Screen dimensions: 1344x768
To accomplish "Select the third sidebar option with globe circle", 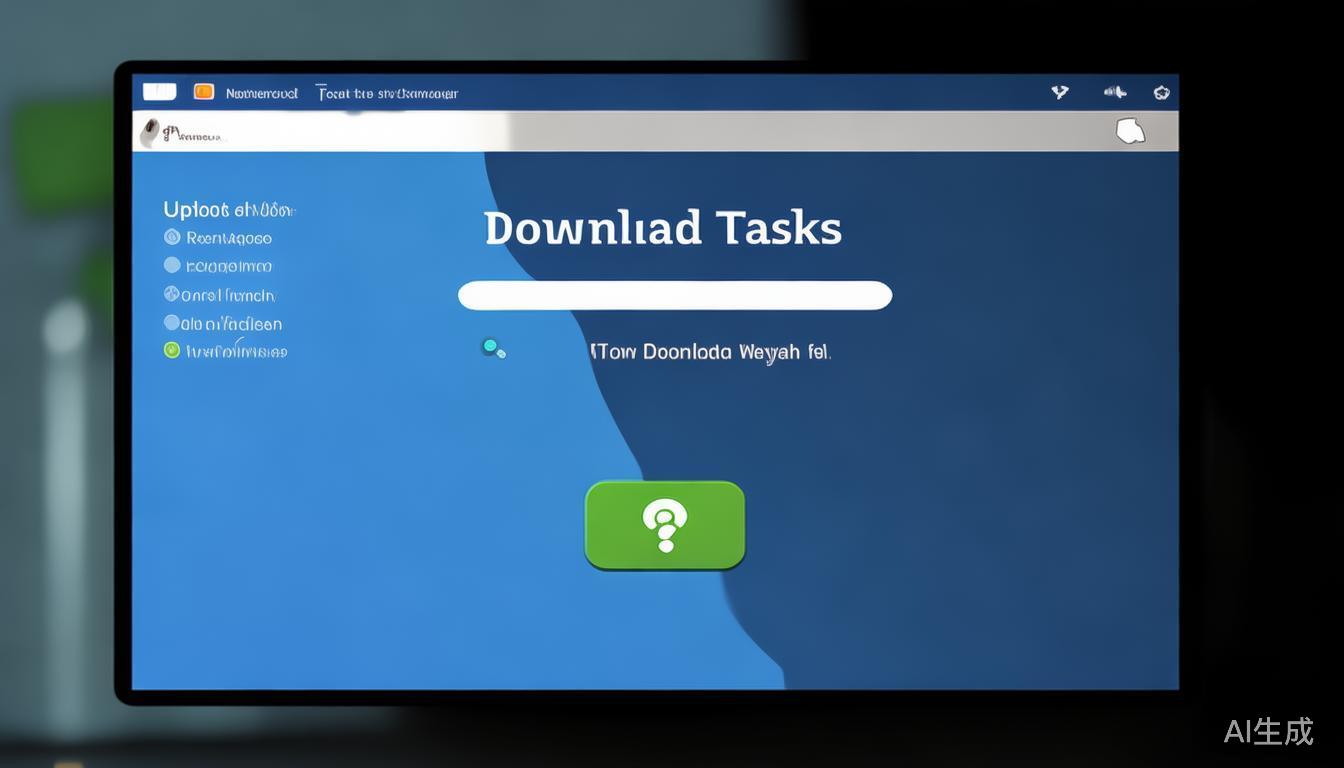I will [172, 294].
